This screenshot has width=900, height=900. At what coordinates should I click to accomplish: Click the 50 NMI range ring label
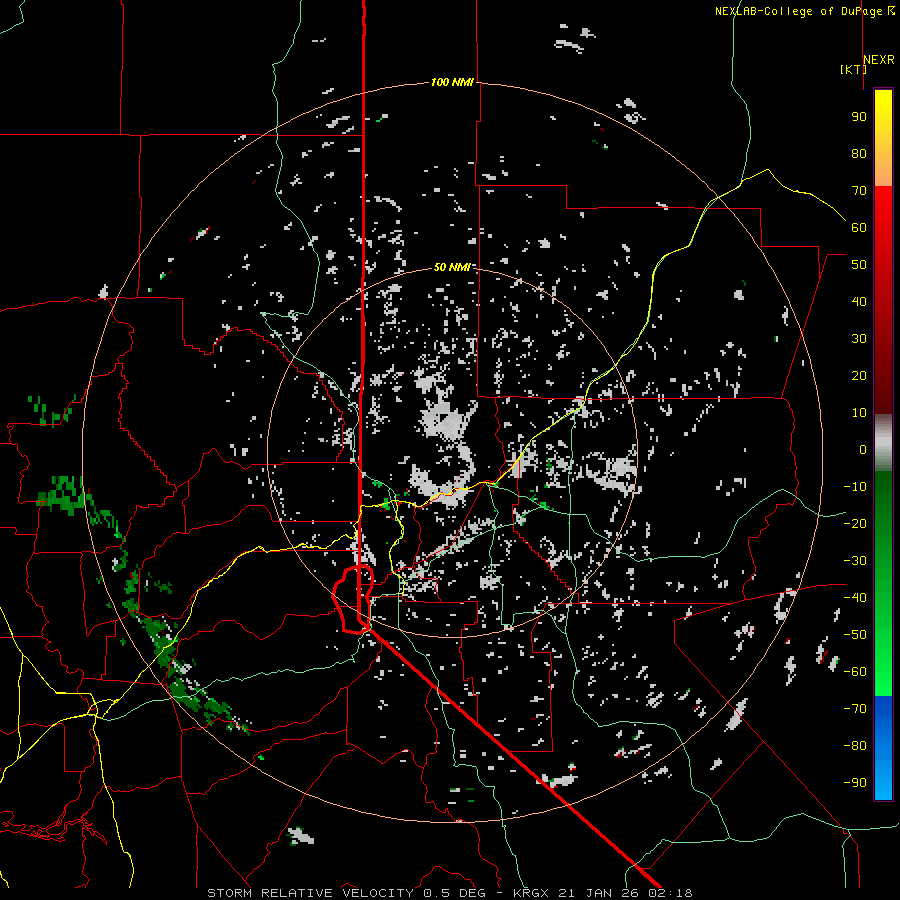pyautogui.click(x=452, y=267)
